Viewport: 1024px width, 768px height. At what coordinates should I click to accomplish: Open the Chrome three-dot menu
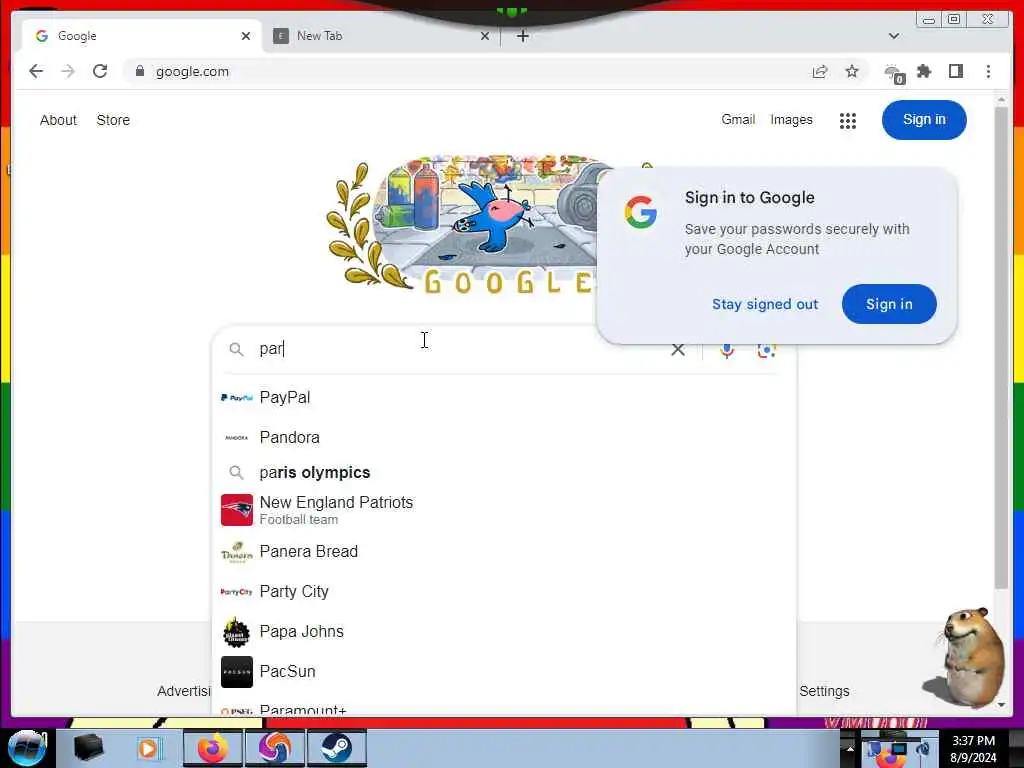click(x=988, y=71)
